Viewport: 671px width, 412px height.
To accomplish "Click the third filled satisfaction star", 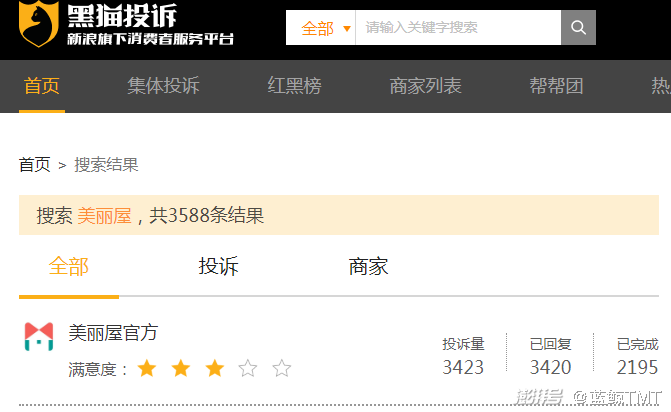I will 214,368.
